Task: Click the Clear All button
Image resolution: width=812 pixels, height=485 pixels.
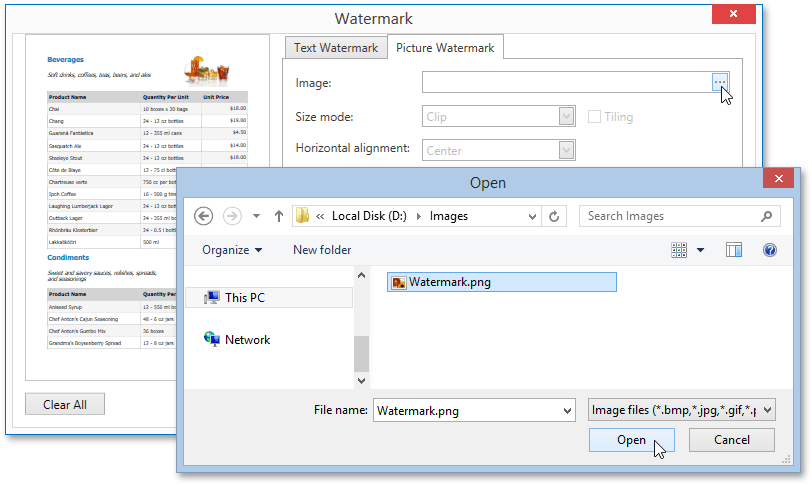Action: [x=65, y=404]
